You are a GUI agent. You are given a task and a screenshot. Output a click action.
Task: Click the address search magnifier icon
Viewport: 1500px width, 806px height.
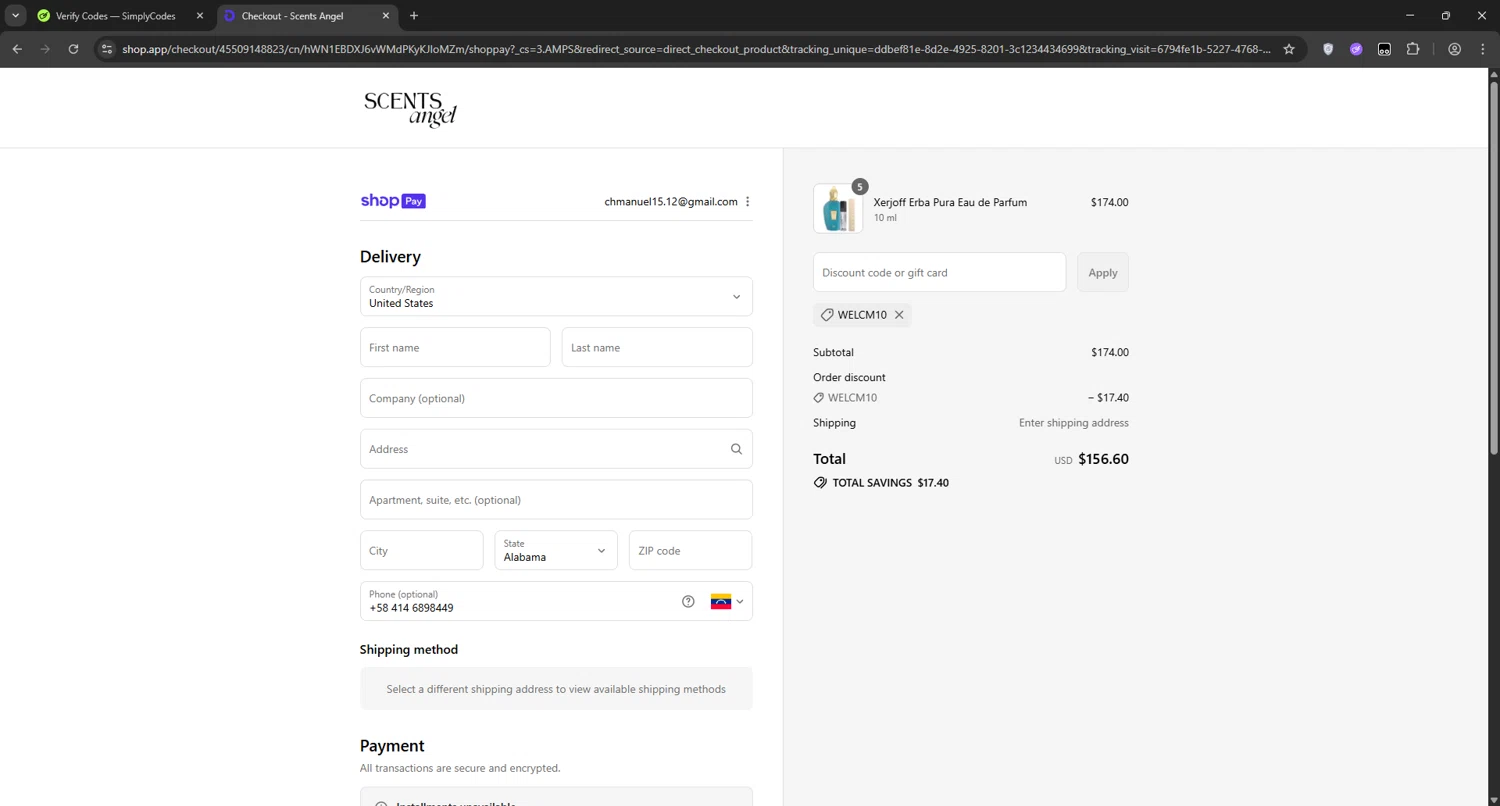736,449
